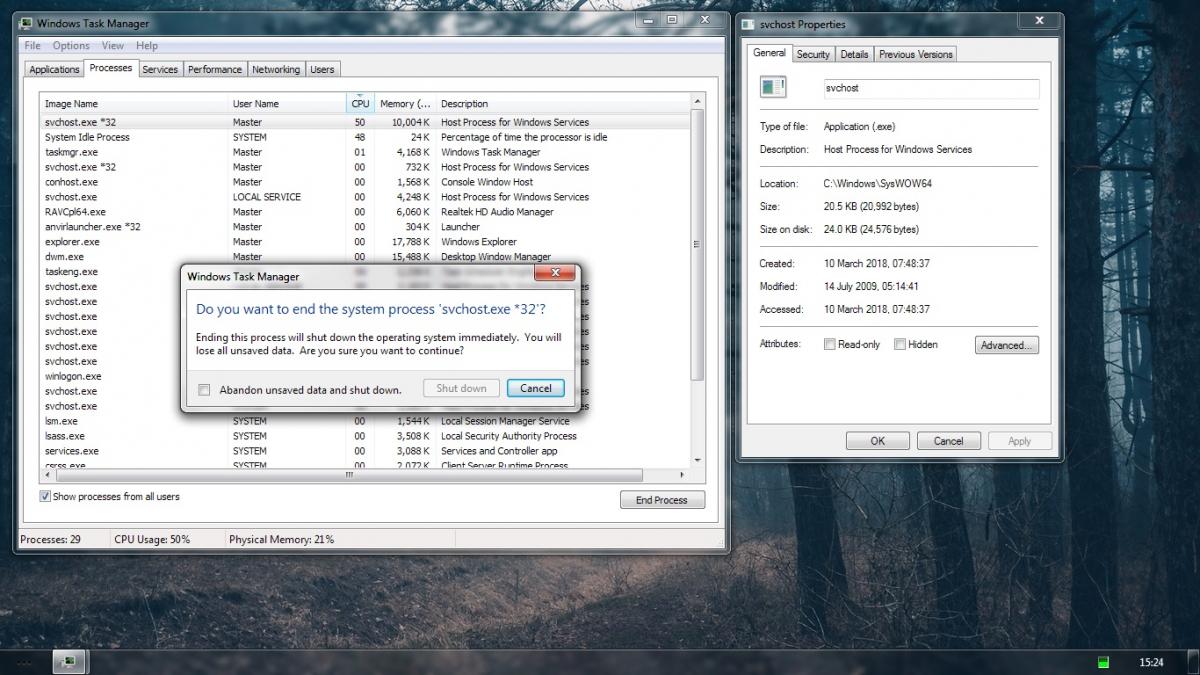Switch to the Services tab
The image size is (1200, 675).
pyautogui.click(x=160, y=70)
